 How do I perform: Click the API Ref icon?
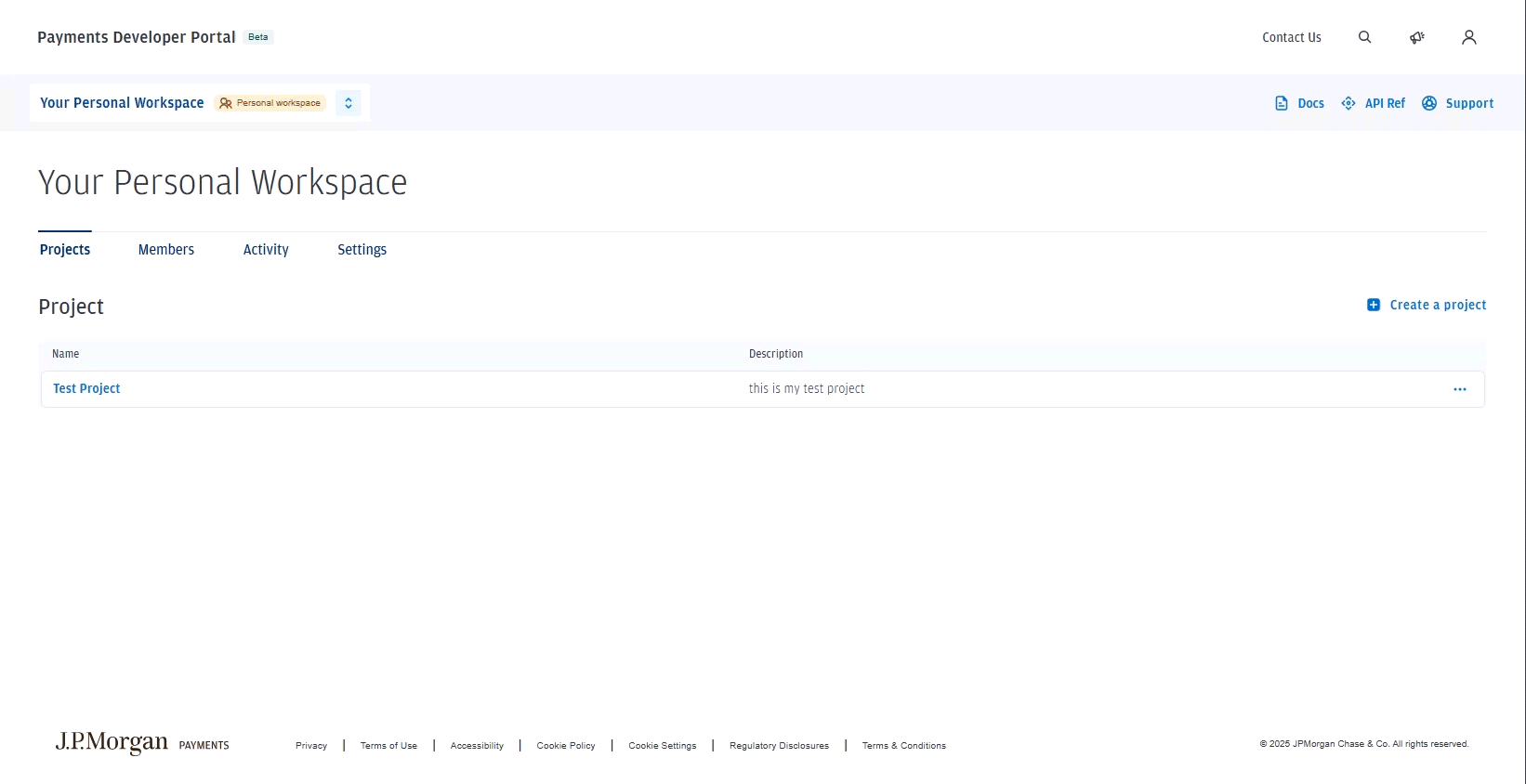pyautogui.click(x=1348, y=103)
